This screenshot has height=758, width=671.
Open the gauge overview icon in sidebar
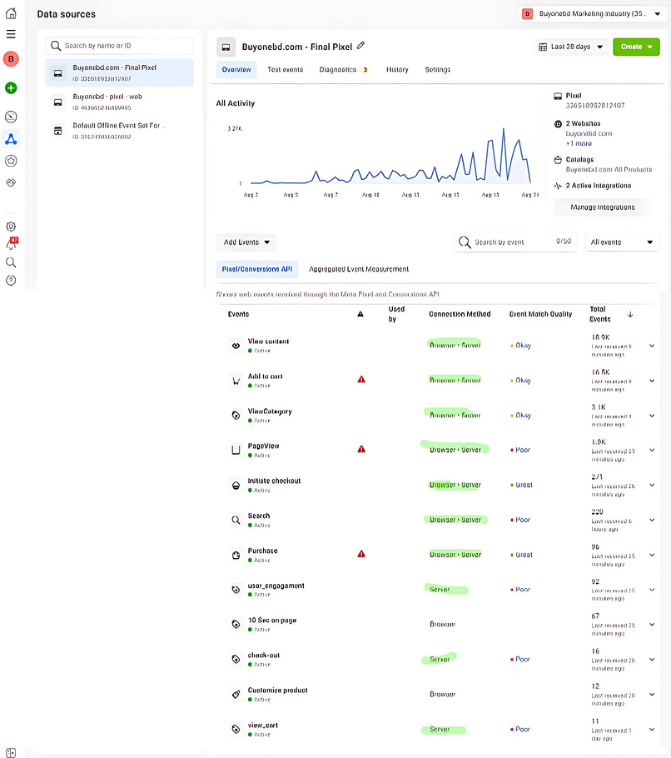tap(11, 117)
